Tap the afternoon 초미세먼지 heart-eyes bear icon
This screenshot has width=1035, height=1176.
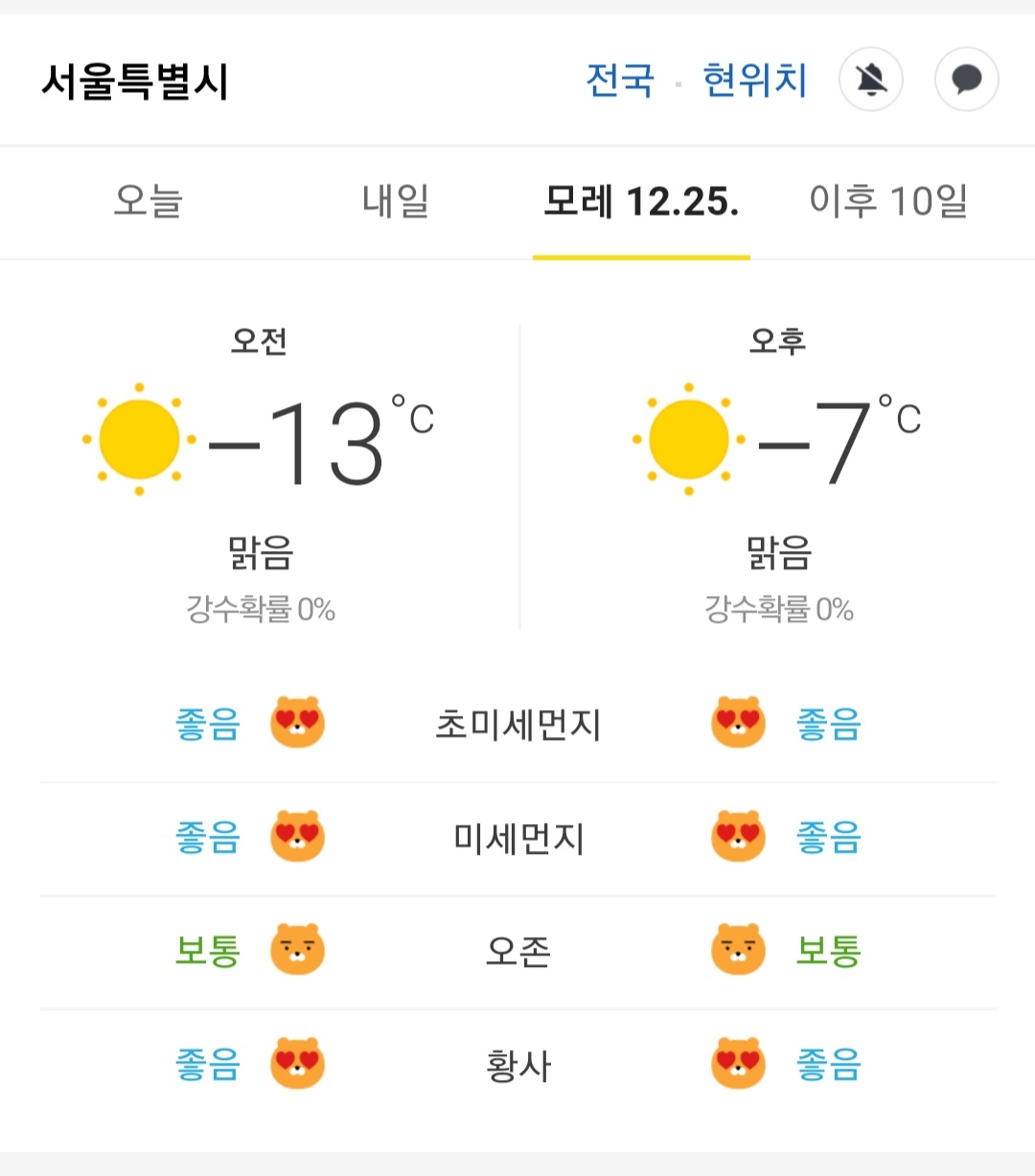click(x=738, y=723)
